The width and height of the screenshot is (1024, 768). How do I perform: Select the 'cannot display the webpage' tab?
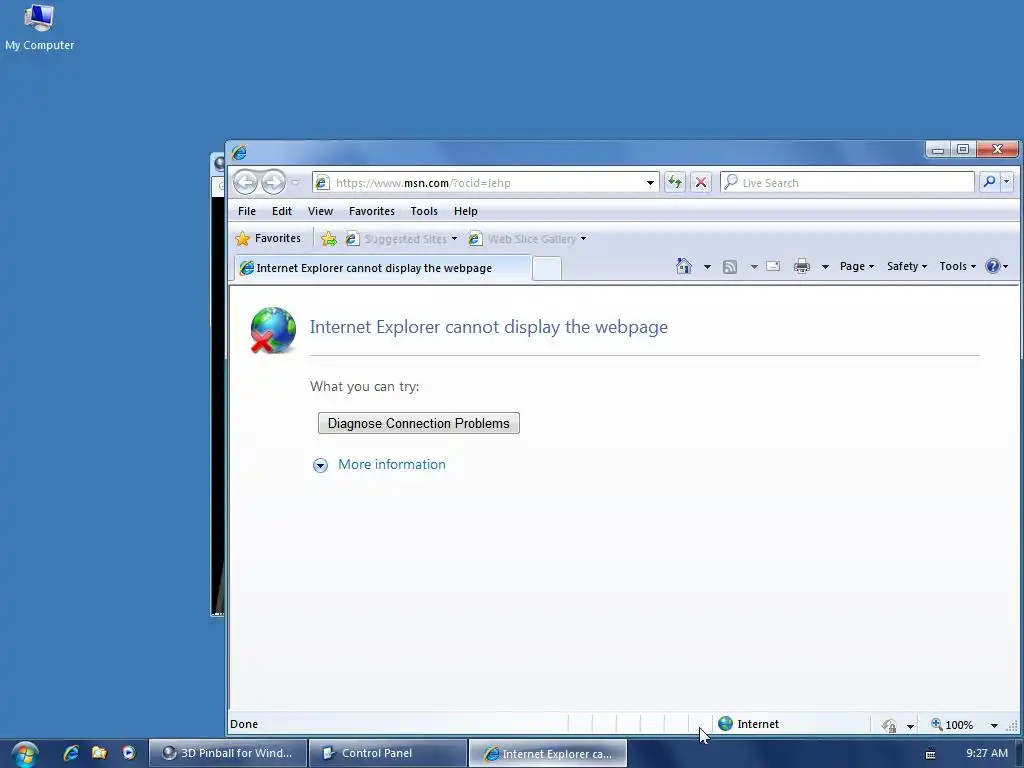click(x=381, y=268)
